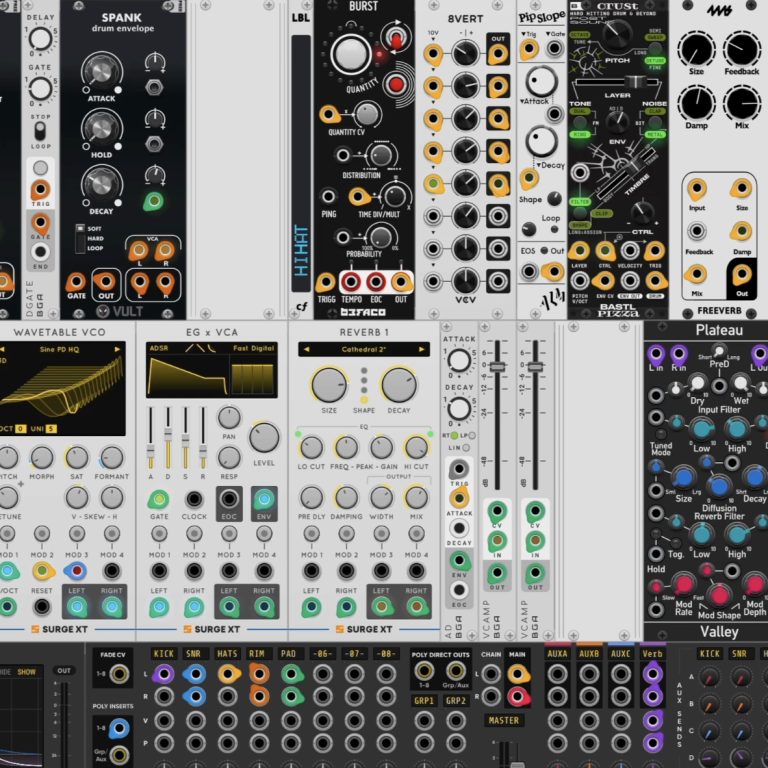Click the large QUANTITY knob on BURST
Image resolution: width=768 pixels, height=768 pixels.
point(351,54)
